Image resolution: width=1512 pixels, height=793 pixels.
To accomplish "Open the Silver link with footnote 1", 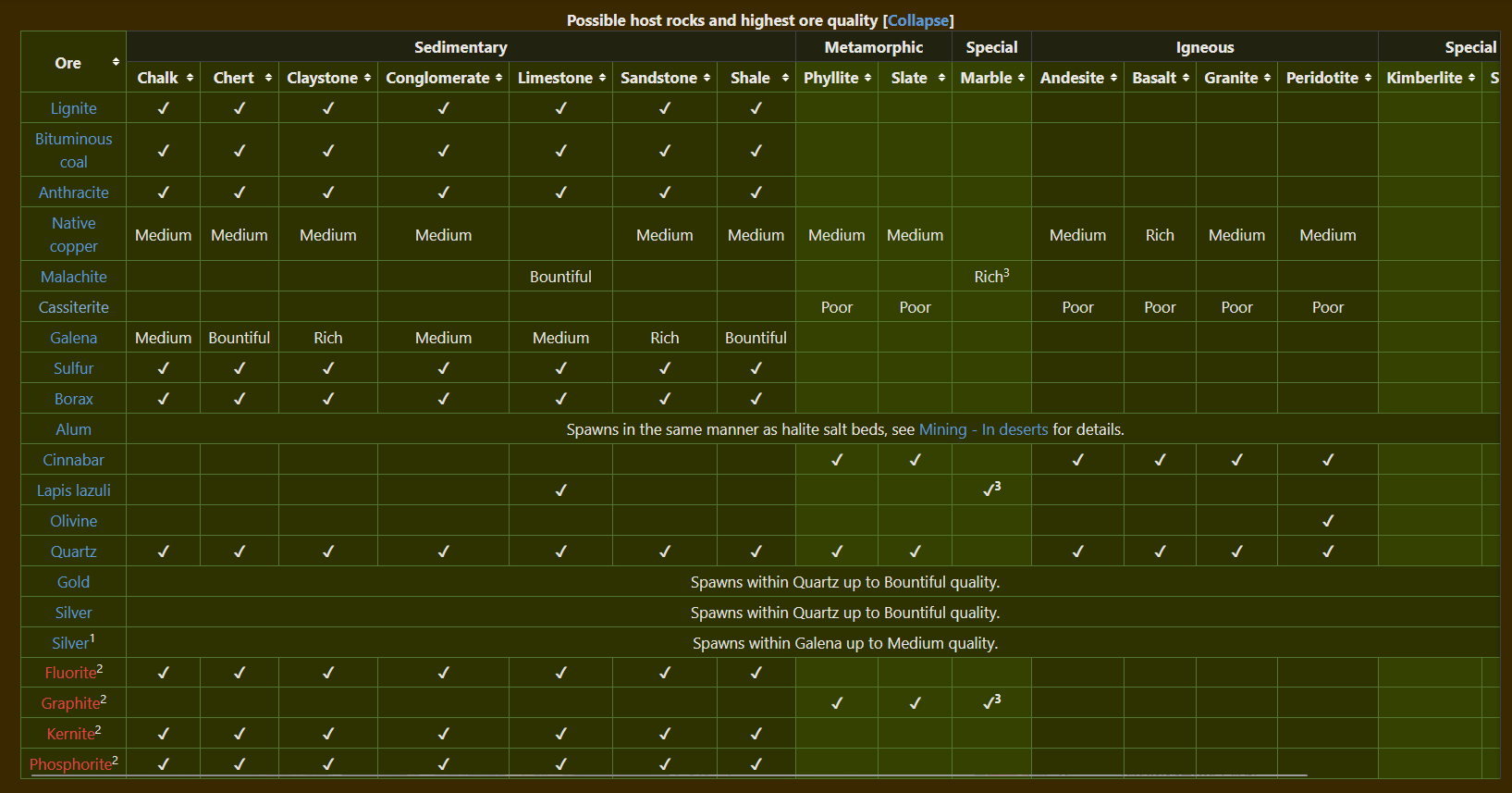I will click(70, 643).
